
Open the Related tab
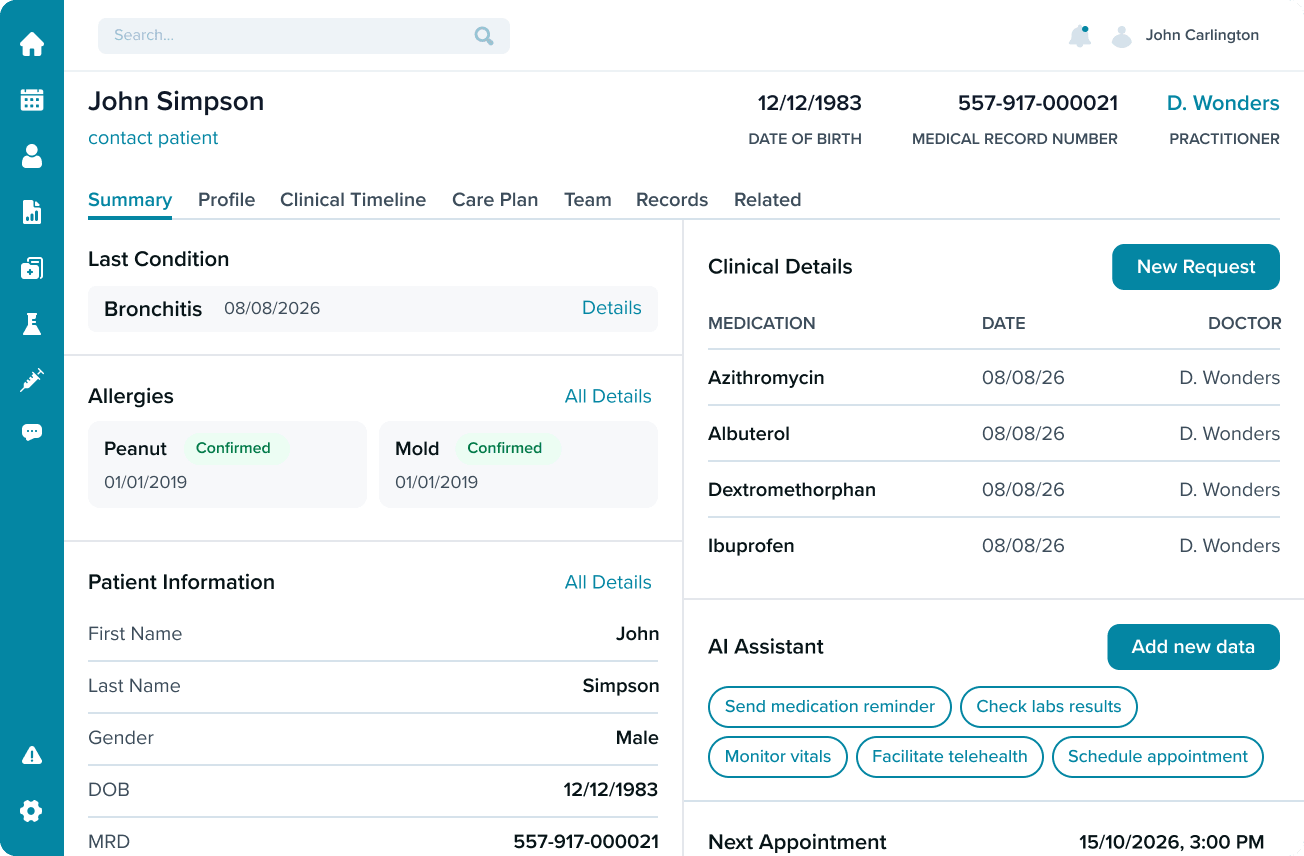point(767,200)
